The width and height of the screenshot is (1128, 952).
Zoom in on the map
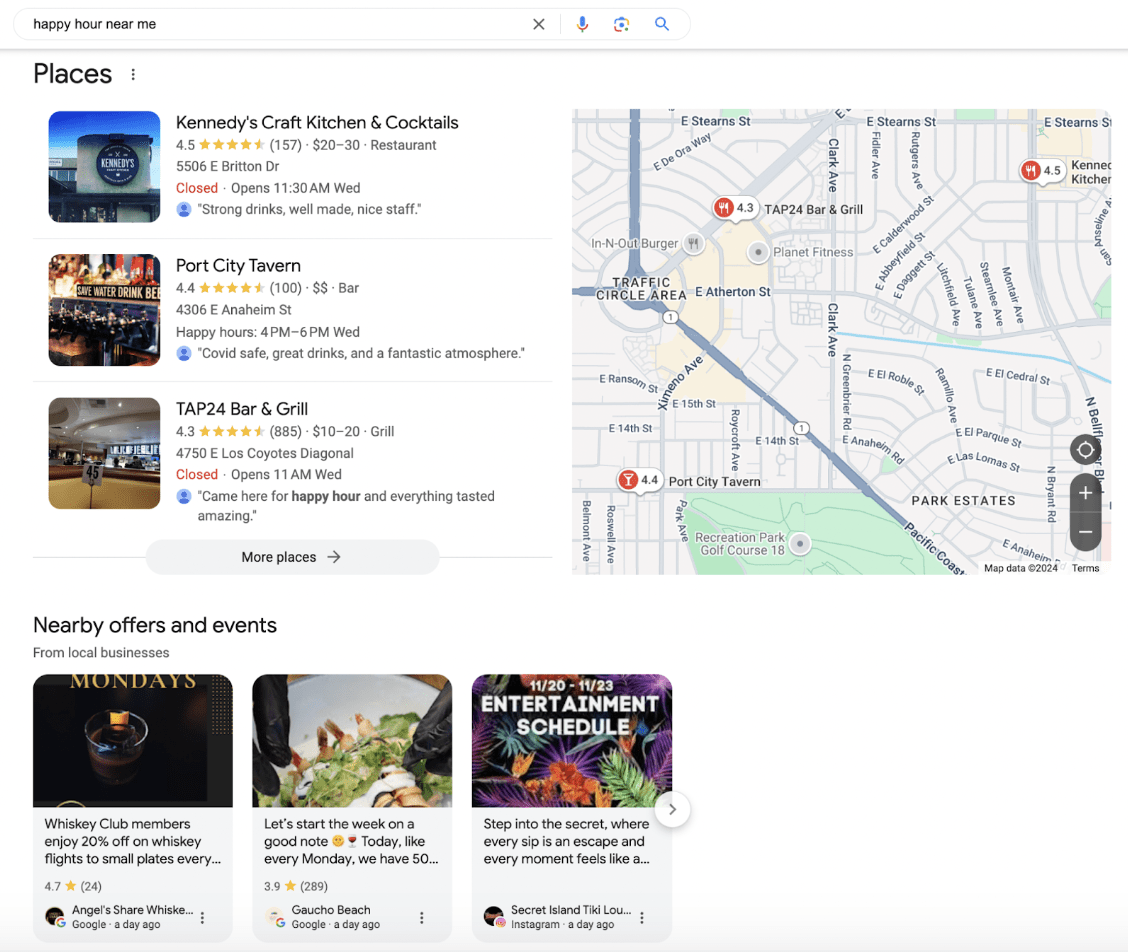(1085, 493)
